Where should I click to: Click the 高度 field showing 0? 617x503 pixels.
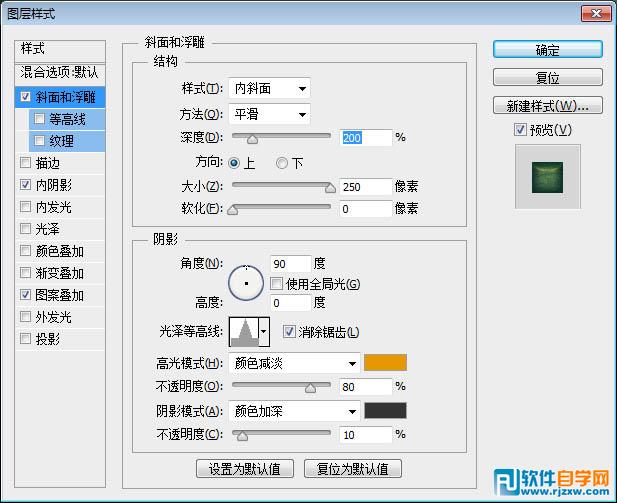point(291,303)
